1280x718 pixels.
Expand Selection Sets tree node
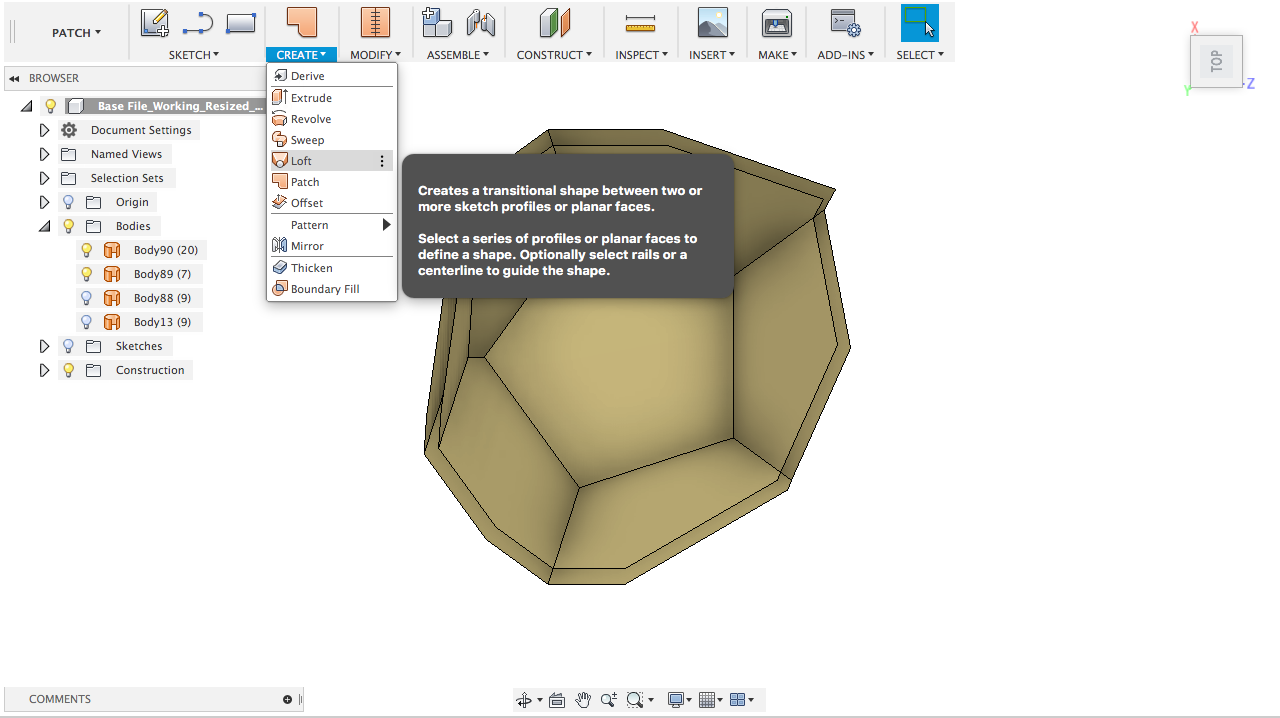(44, 178)
